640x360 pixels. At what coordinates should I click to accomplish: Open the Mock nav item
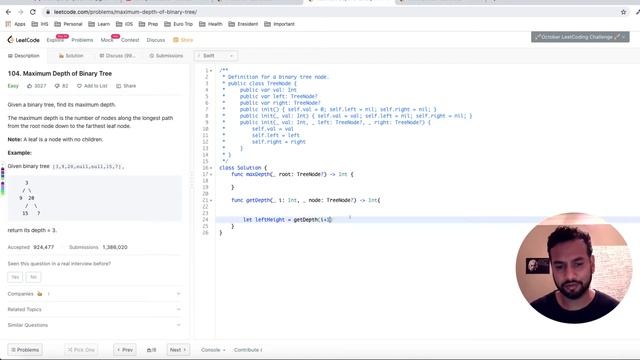pos(107,40)
